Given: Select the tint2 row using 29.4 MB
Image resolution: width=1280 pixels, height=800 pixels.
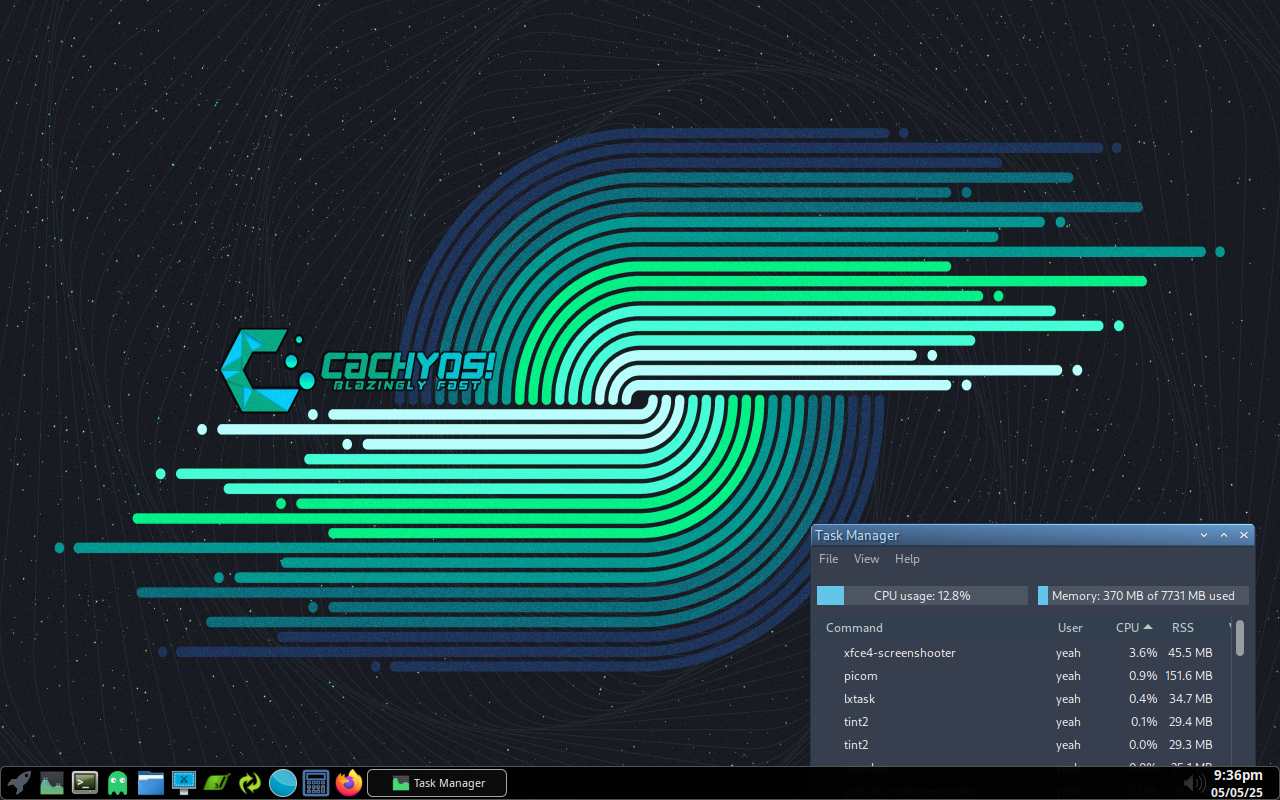Looking at the screenshot, I should 1024,722.
